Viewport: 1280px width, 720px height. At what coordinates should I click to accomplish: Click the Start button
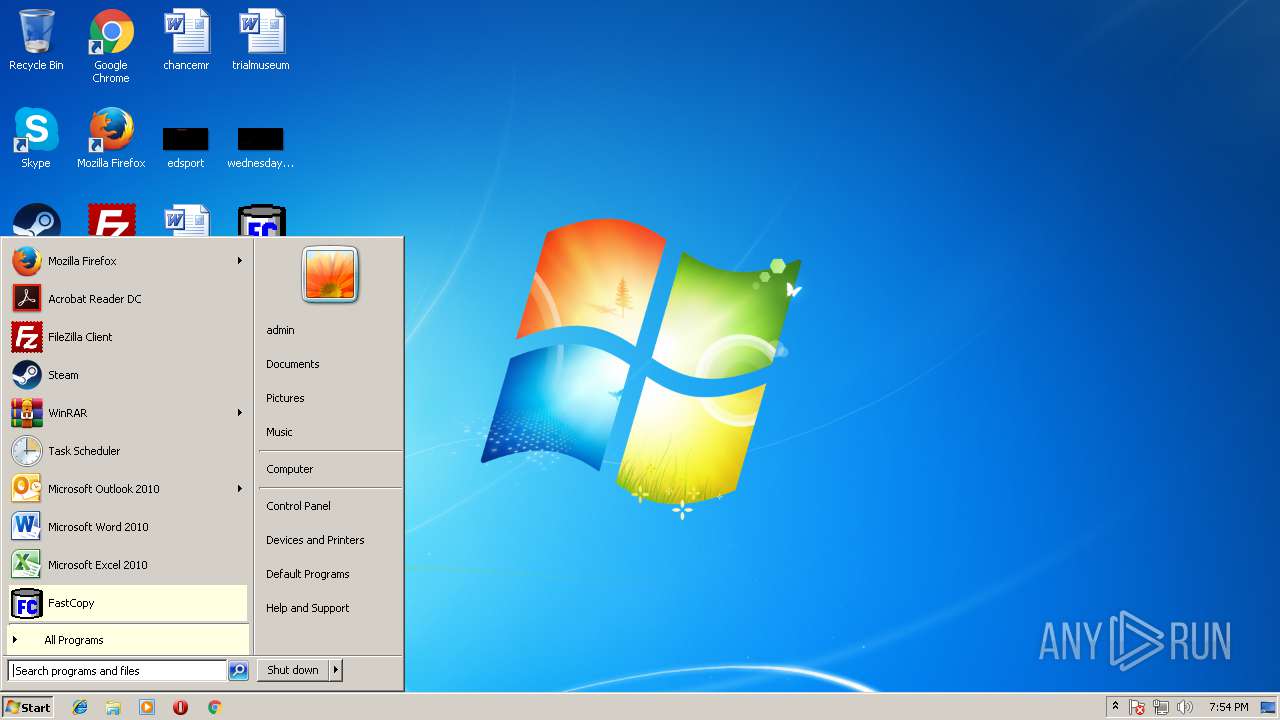(28, 707)
